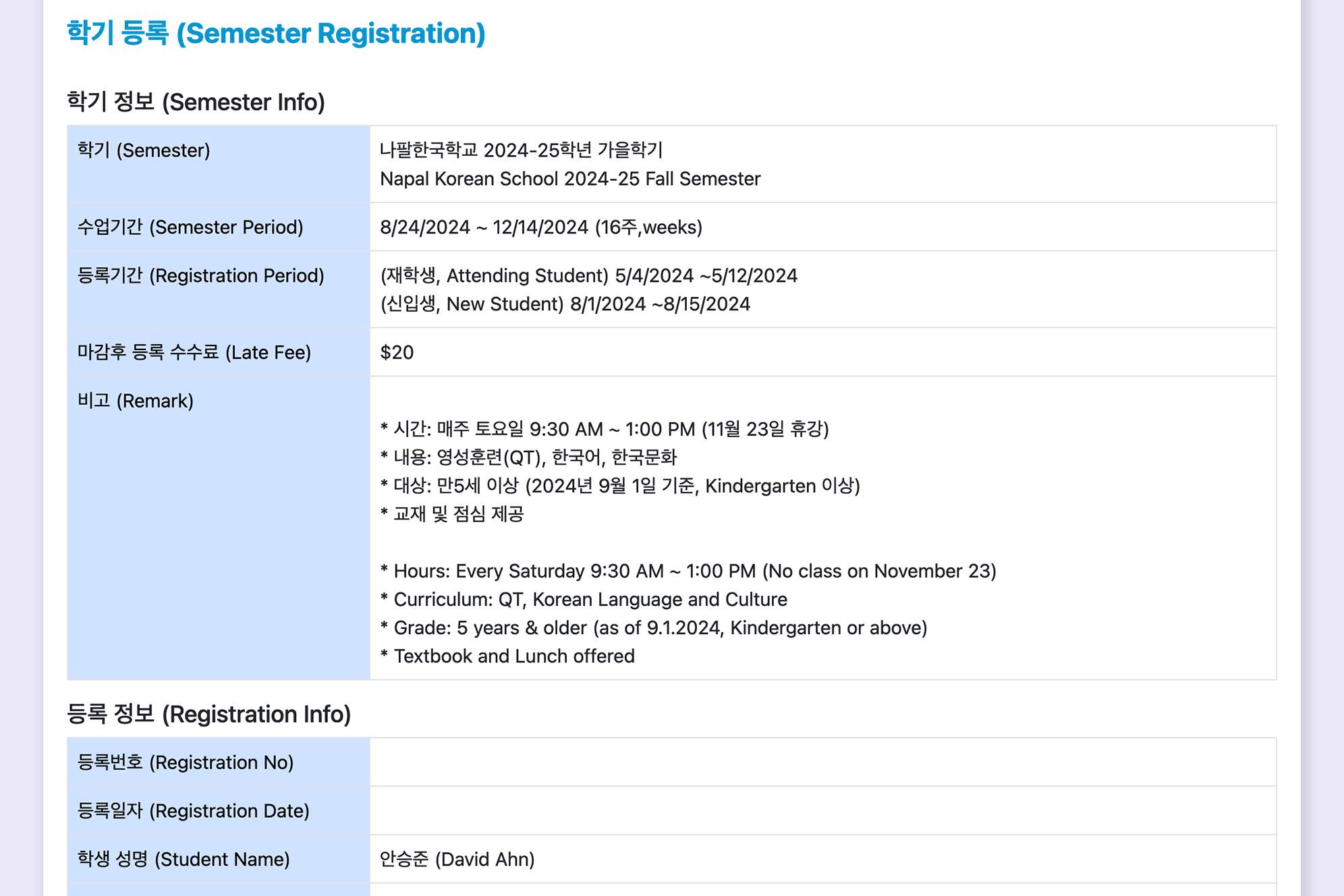Click the Student Name label cell
This screenshot has width=1344, height=896.
(x=219, y=859)
